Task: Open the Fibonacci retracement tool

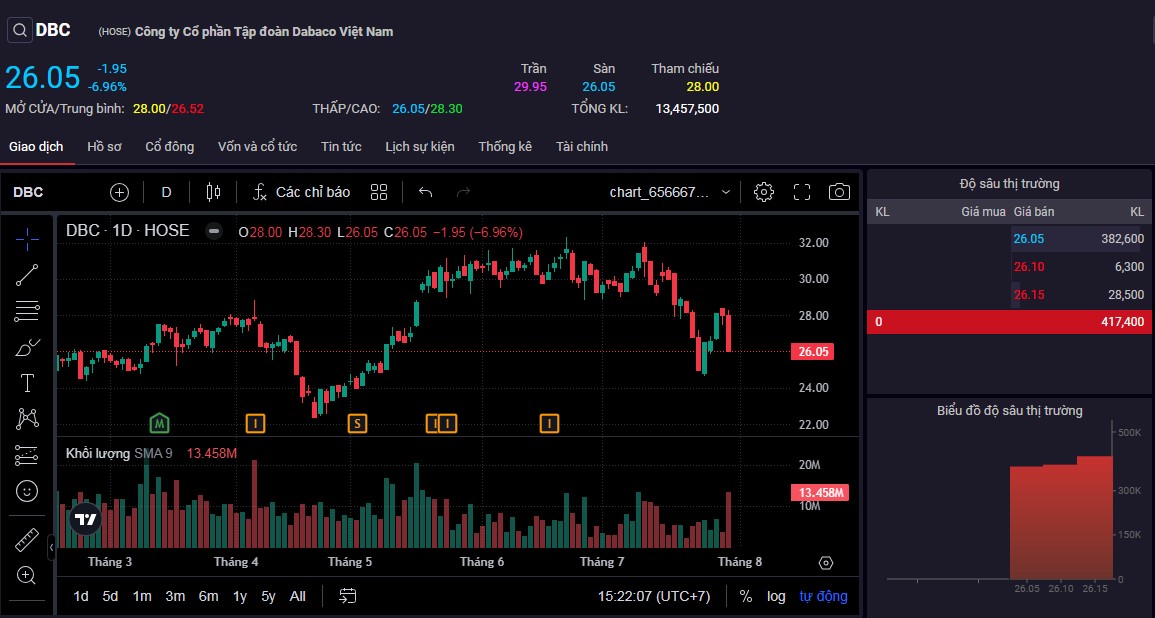Action: click(27, 310)
